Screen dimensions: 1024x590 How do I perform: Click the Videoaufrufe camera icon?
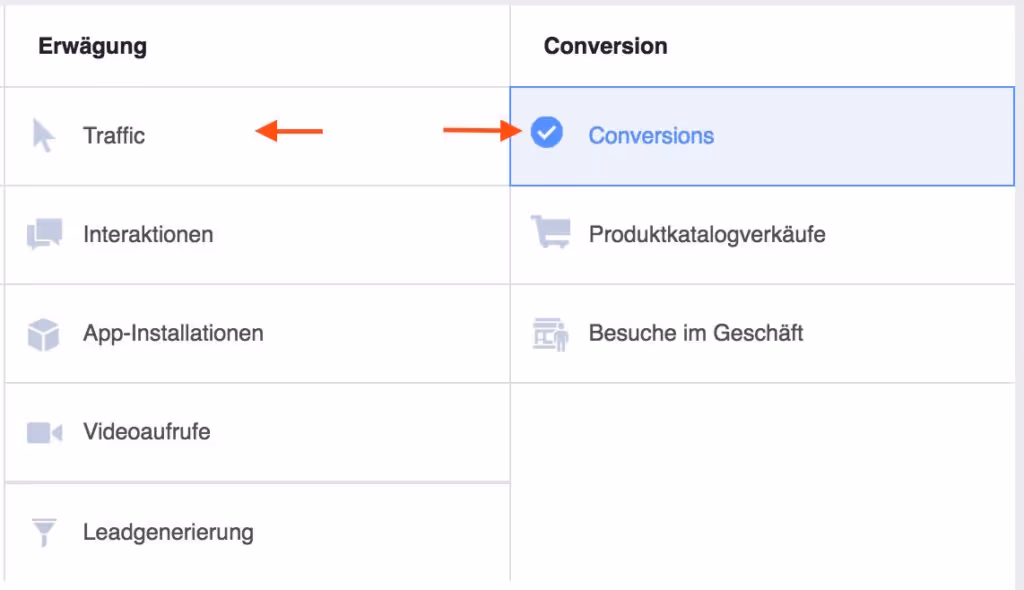[x=44, y=433]
